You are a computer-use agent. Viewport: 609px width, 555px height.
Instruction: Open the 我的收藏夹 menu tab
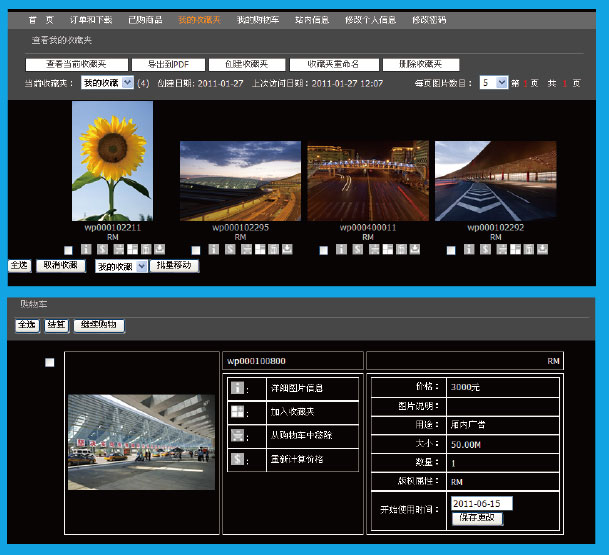199,20
